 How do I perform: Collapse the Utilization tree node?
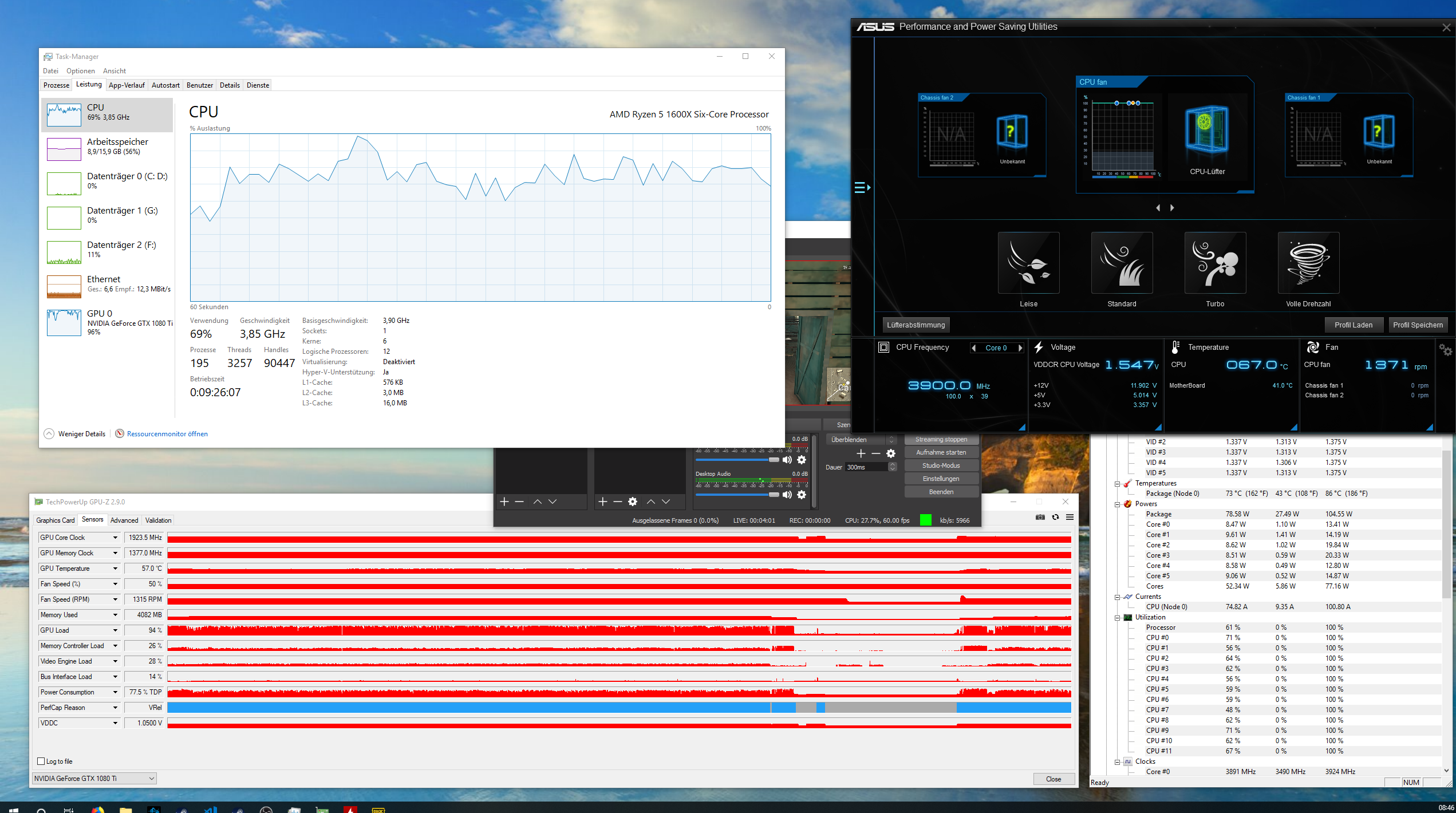click(x=1117, y=618)
